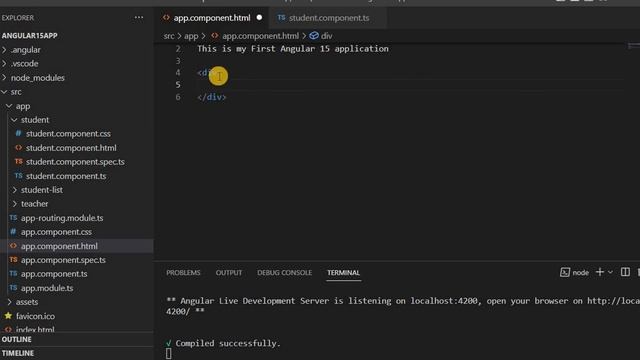Image resolution: width=640 pixels, height=360 pixels.
Task: Select the TERMINAL panel tab
Action: click(343, 273)
